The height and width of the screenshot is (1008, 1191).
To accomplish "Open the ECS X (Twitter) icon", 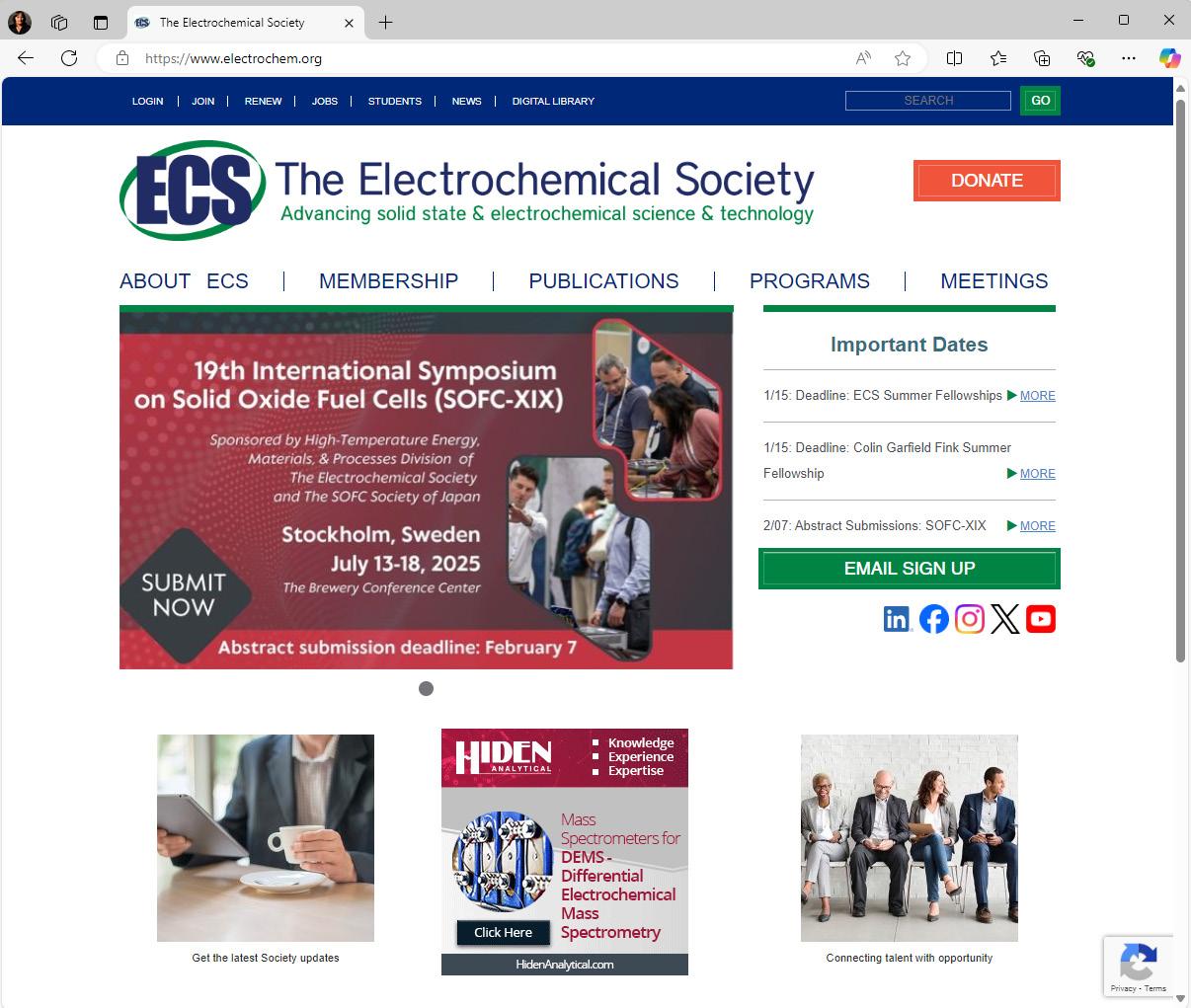I will (1005, 619).
